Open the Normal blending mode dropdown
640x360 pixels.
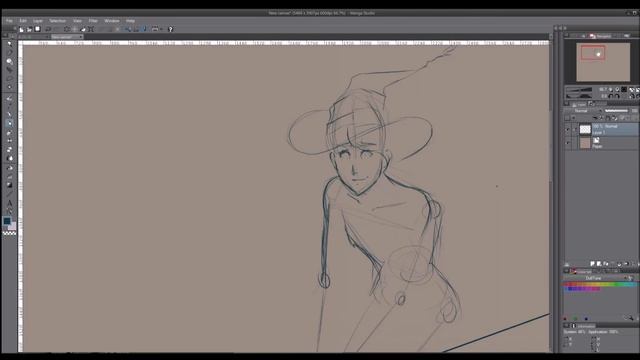(583, 111)
